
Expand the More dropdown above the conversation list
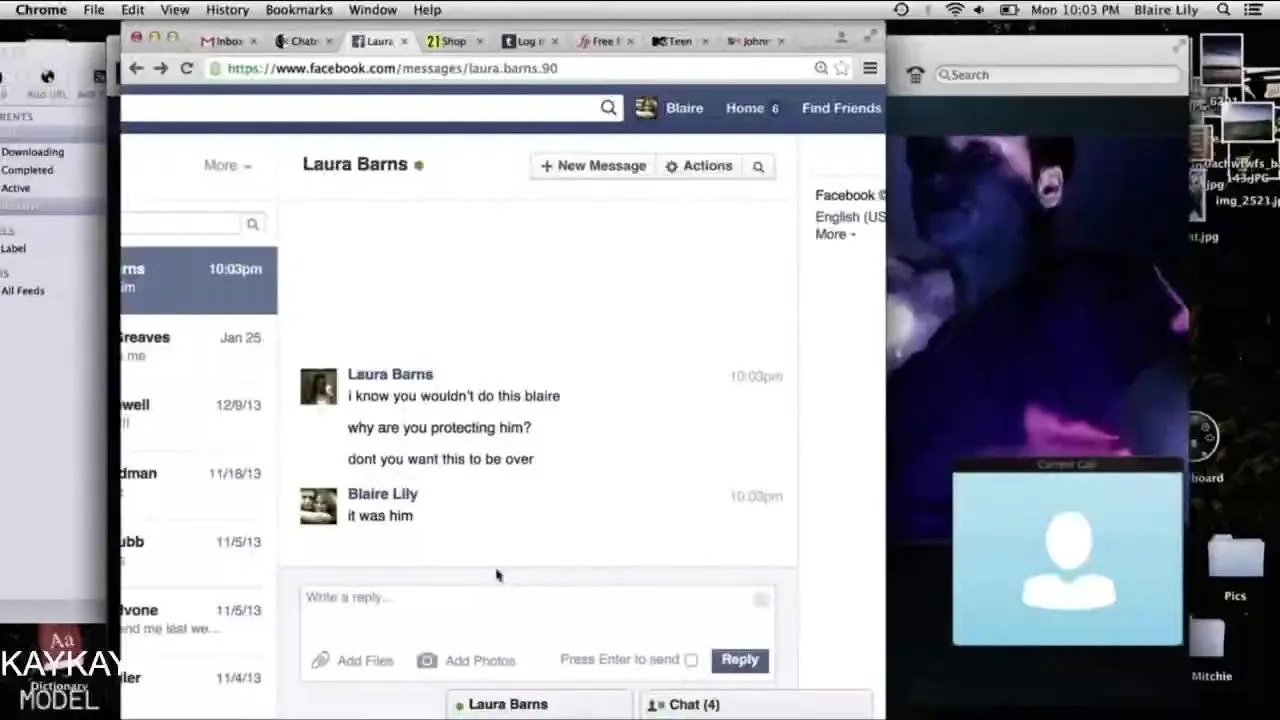point(228,166)
